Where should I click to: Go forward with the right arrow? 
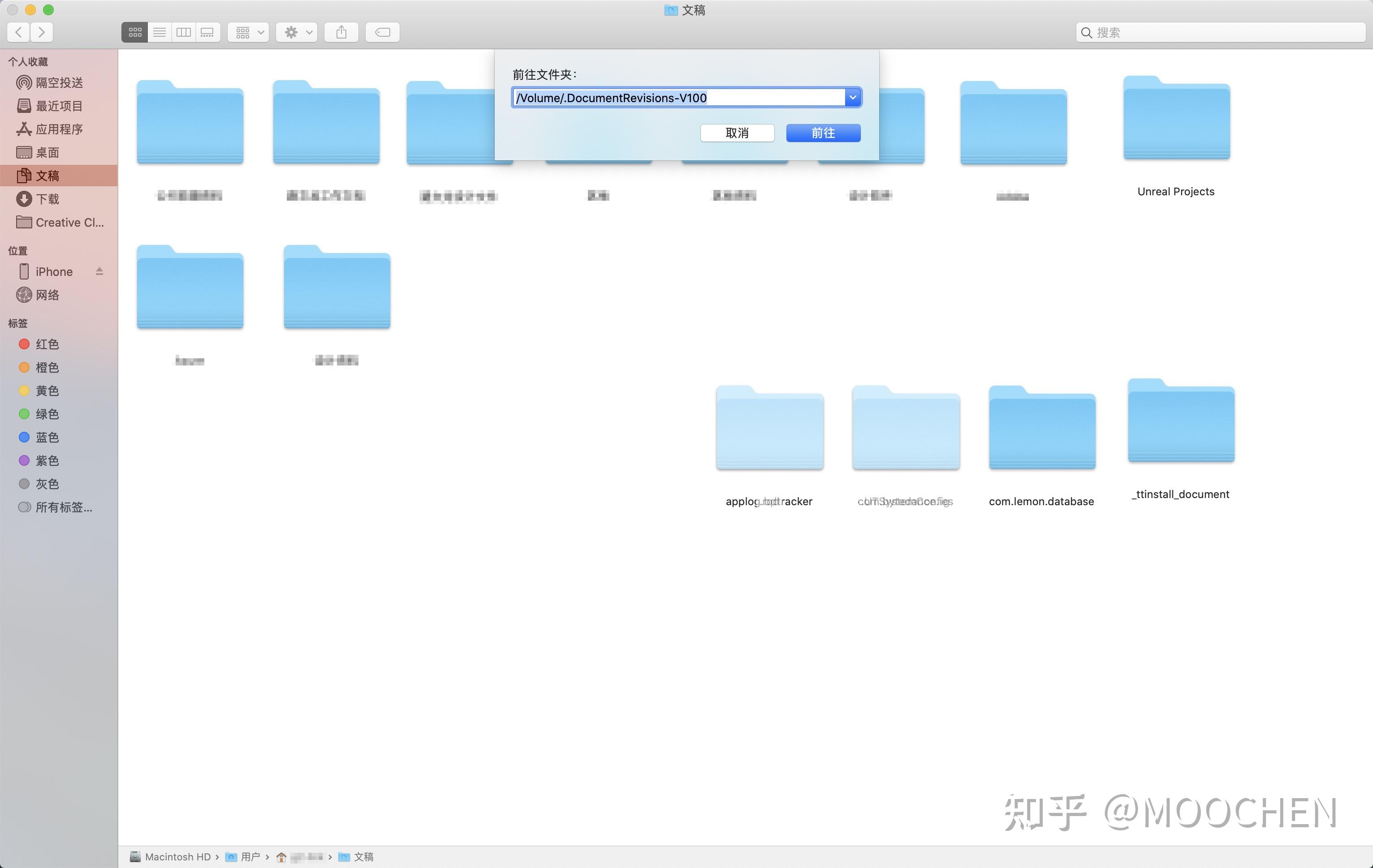coord(42,33)
